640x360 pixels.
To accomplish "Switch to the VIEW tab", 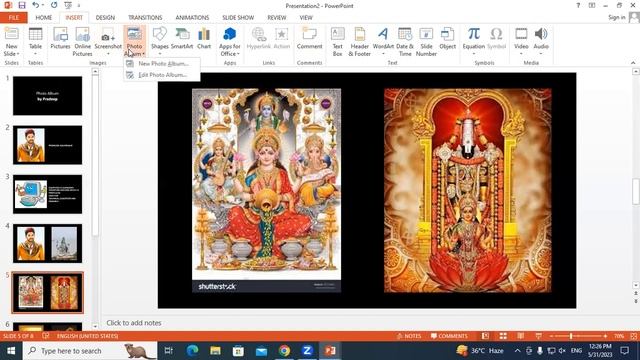I will point(306,18).
